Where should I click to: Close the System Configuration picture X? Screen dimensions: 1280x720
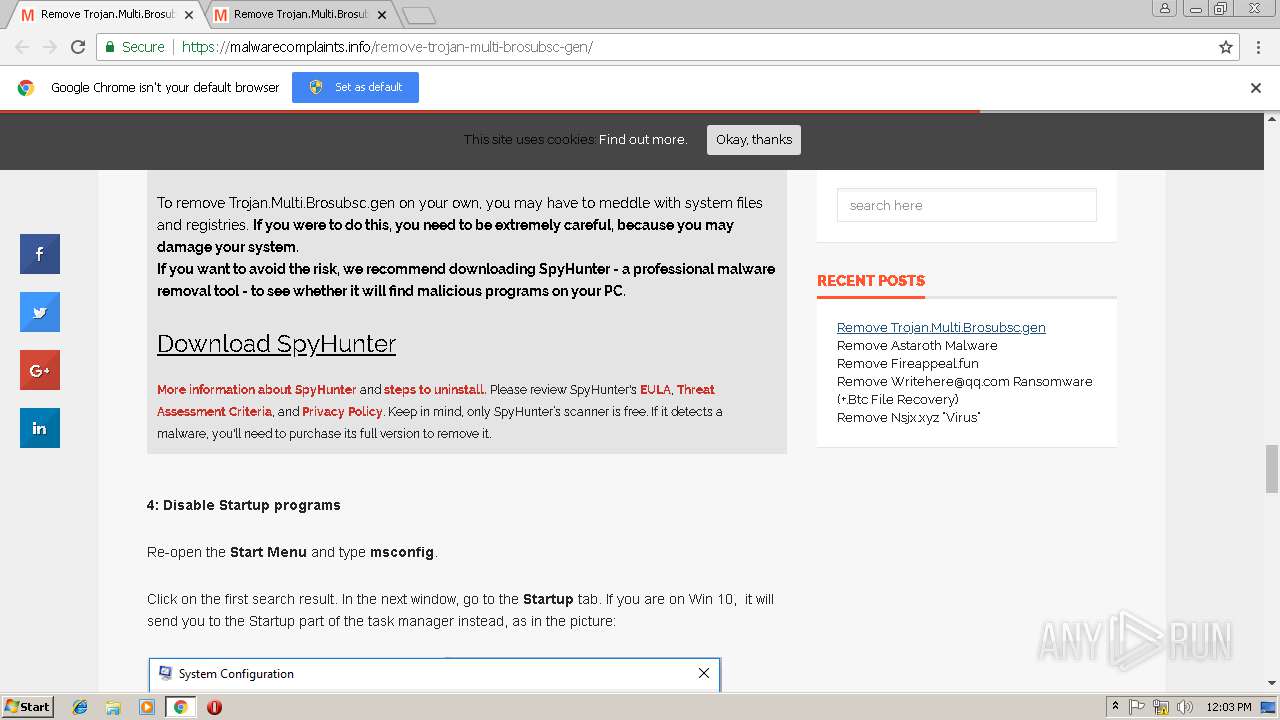(704, 673)
